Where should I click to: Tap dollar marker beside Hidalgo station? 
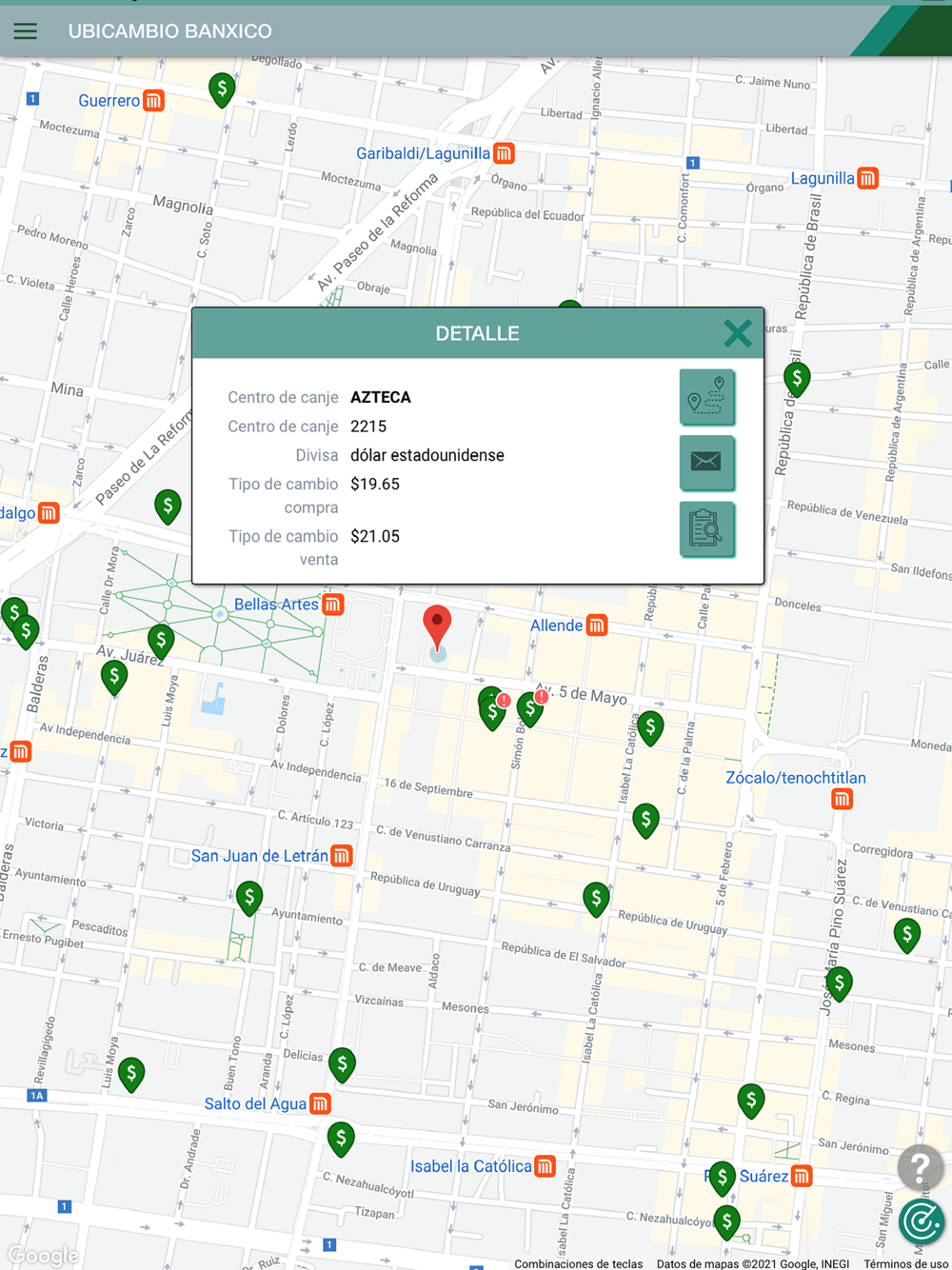(168, 507)
